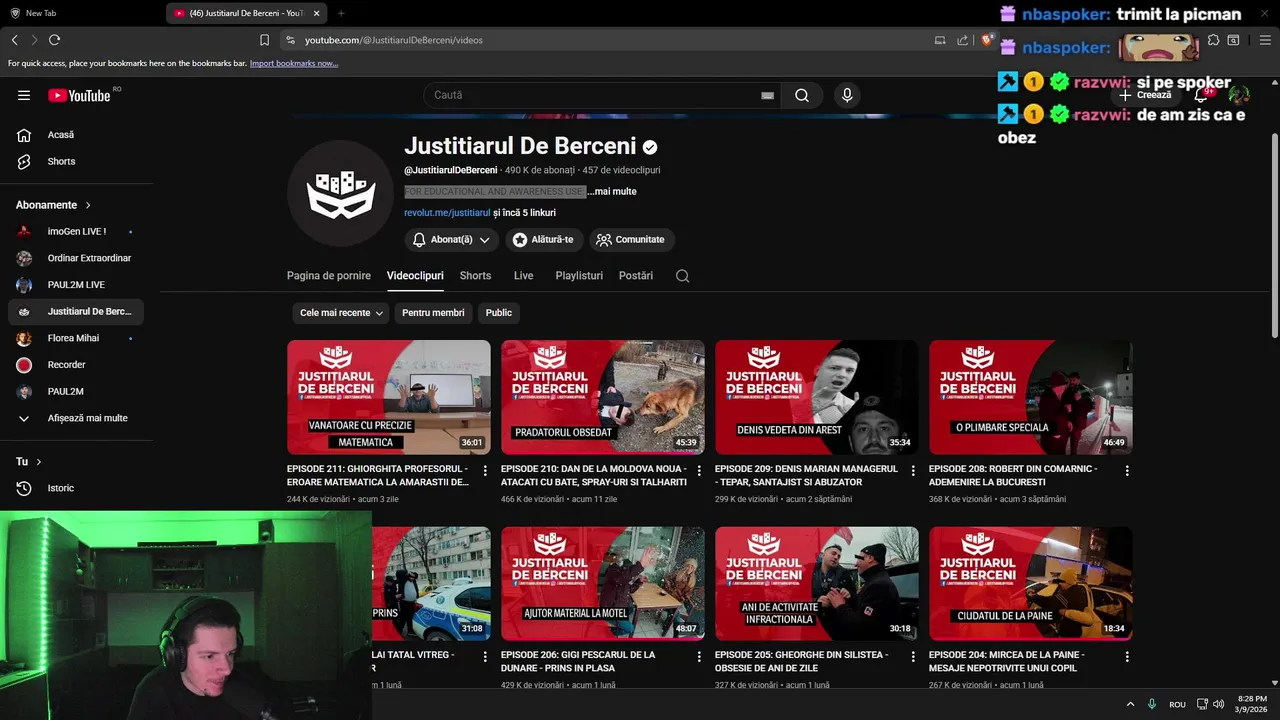Open Brave Shields lion icon

[x=987, y=40]
